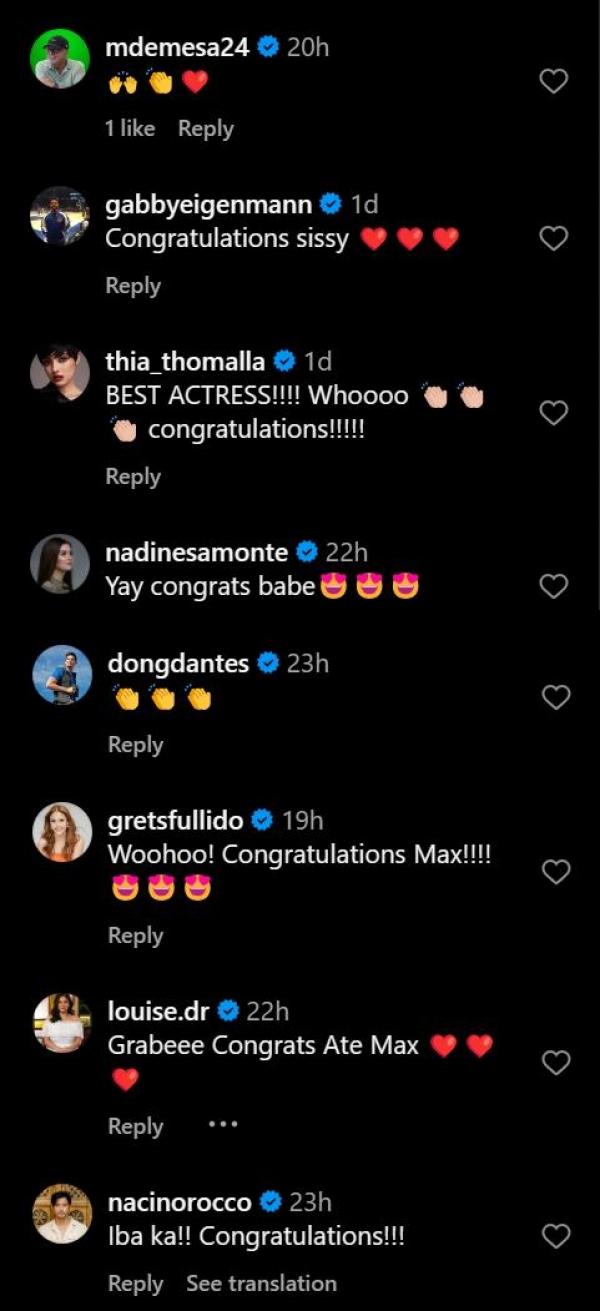
Task: See translation of nacinorocco's comment
Action: pyautogui.click(x=261, y=1283)
